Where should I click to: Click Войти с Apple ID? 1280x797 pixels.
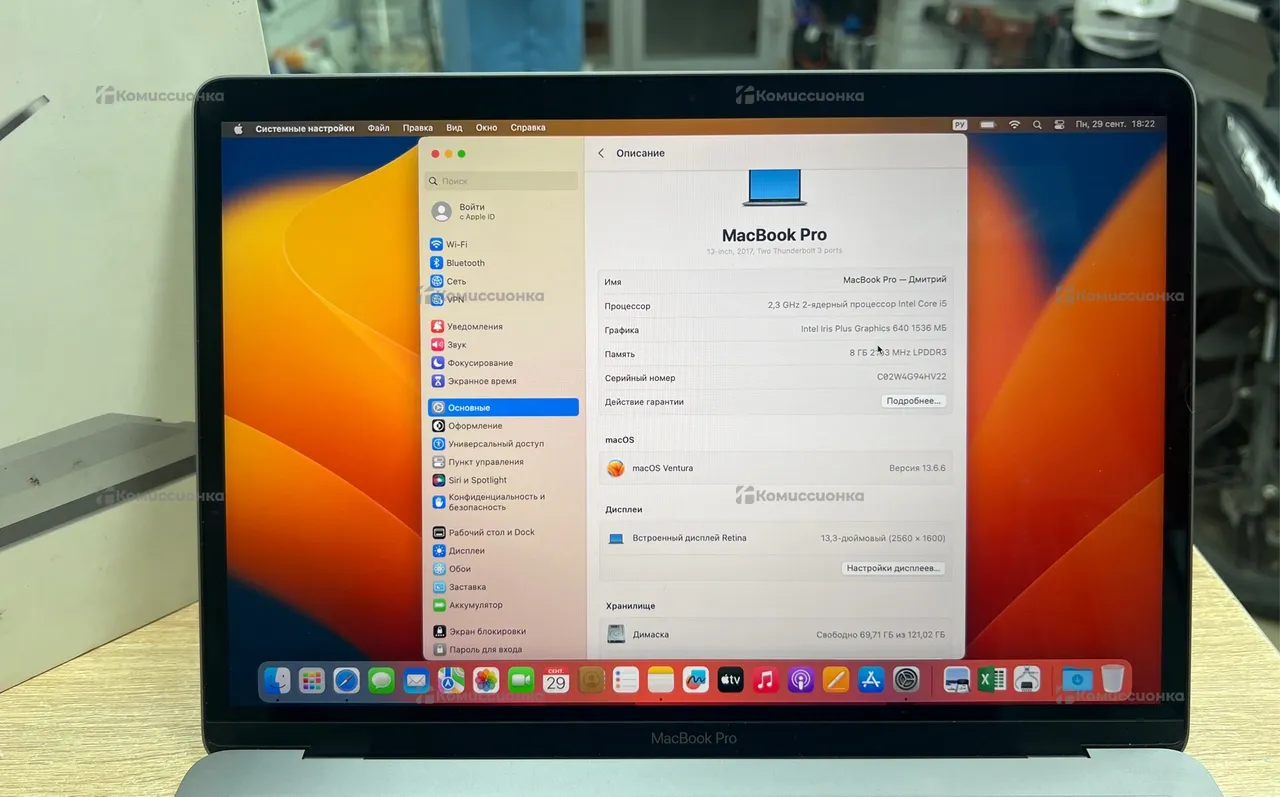click(x=465, y=212)
